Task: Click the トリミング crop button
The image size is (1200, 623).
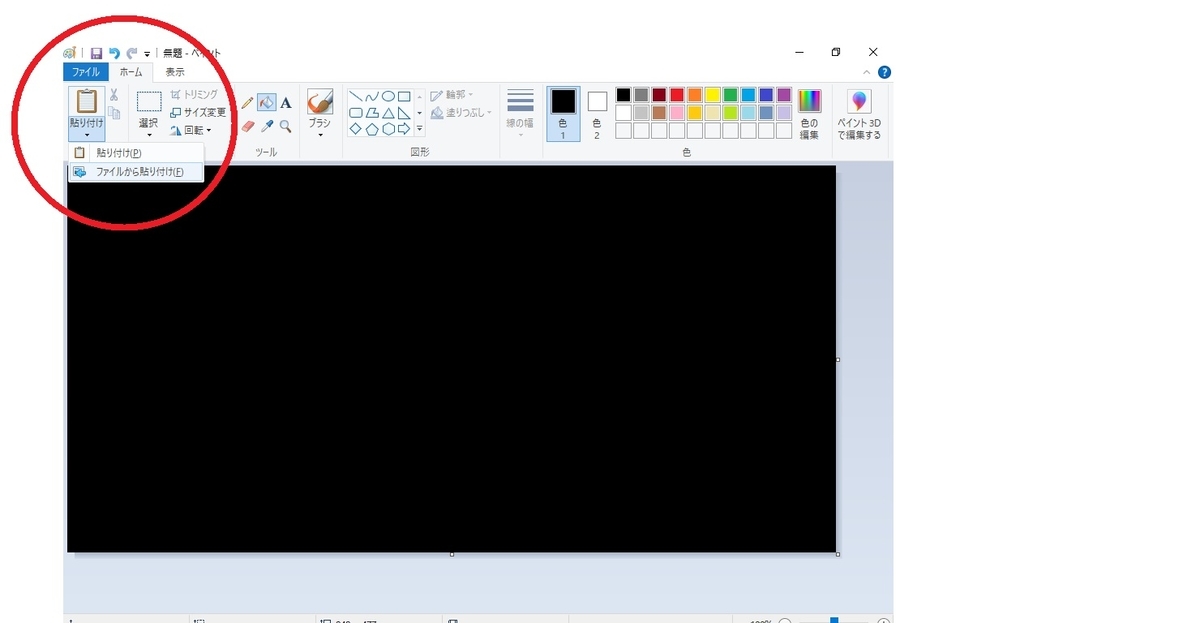Action: coord(194,94)
